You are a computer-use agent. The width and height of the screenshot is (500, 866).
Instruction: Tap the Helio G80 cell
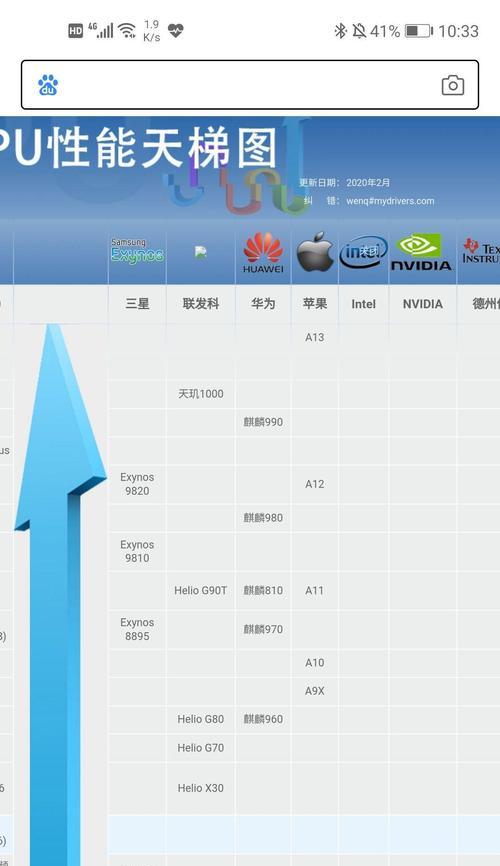coord(201,719)
